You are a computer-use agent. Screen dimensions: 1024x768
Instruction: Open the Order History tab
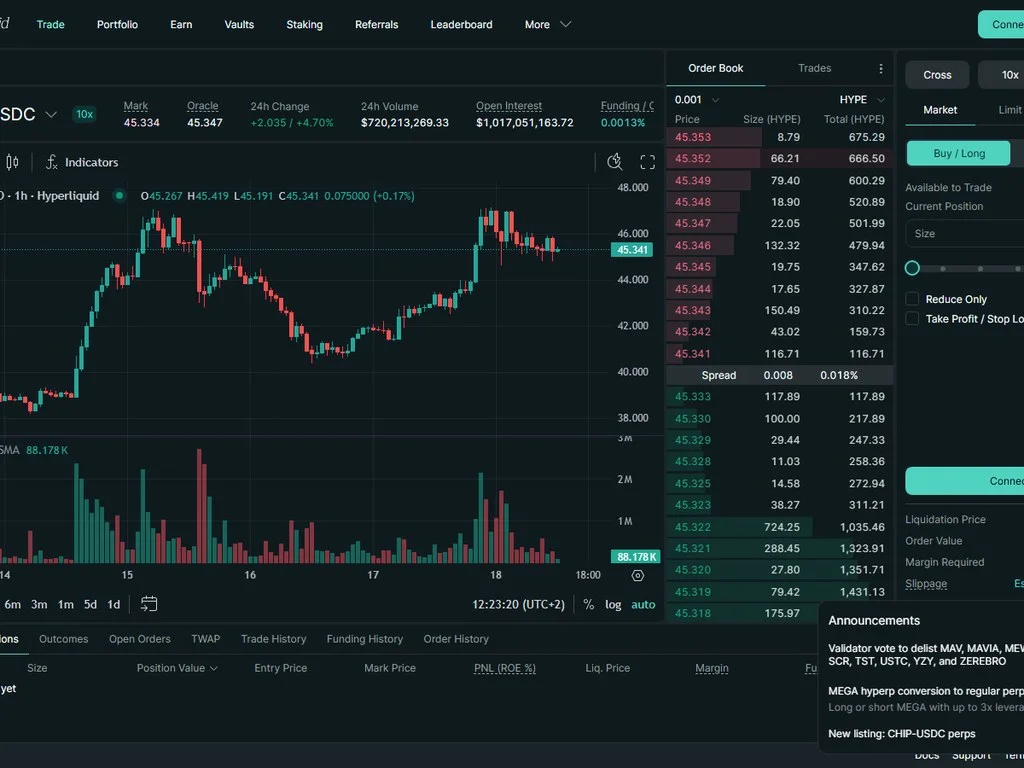pos(456,639)
